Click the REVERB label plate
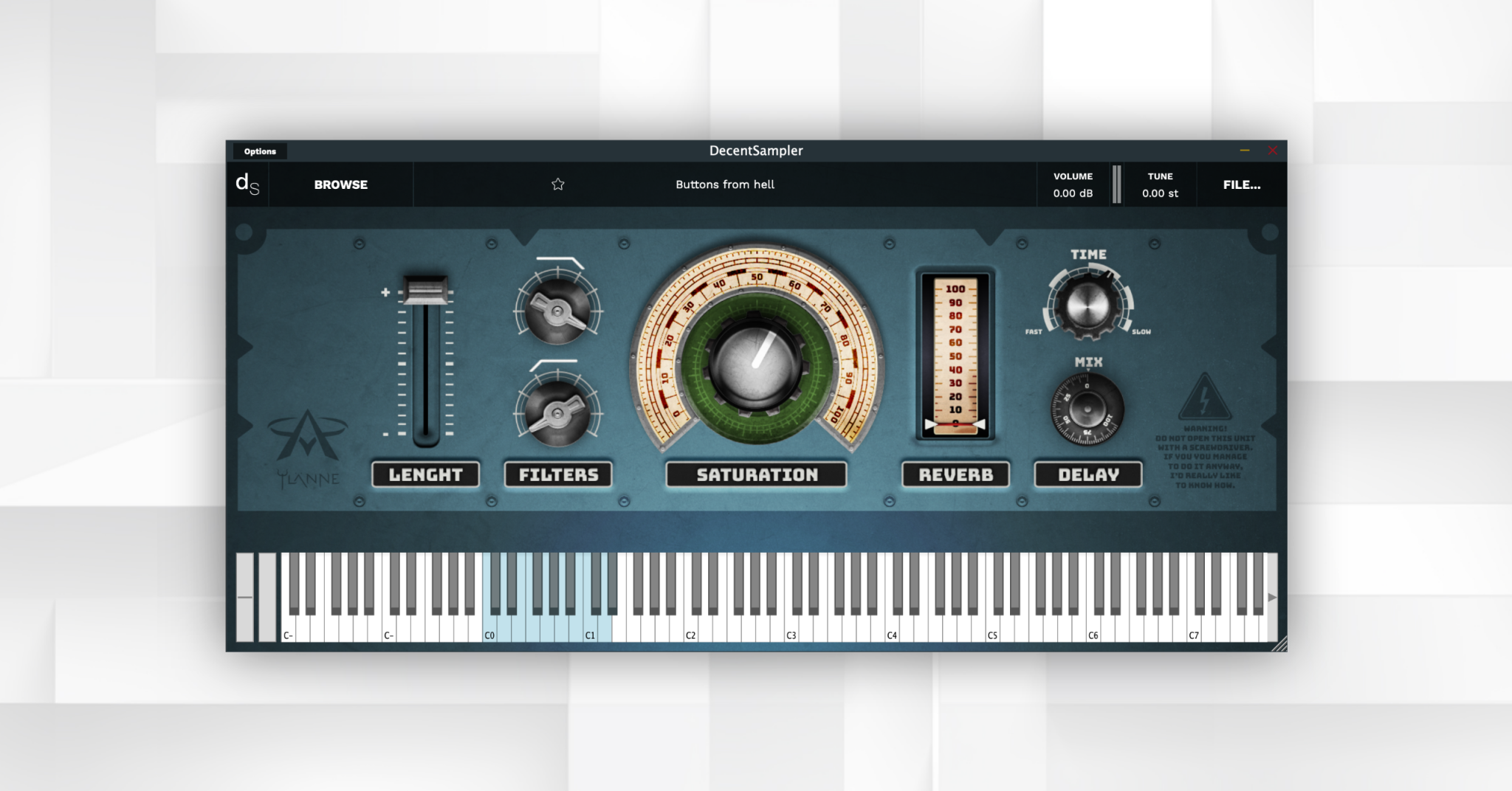The height and width of the screenshot is (791, 1512). (x=955, y=474)
